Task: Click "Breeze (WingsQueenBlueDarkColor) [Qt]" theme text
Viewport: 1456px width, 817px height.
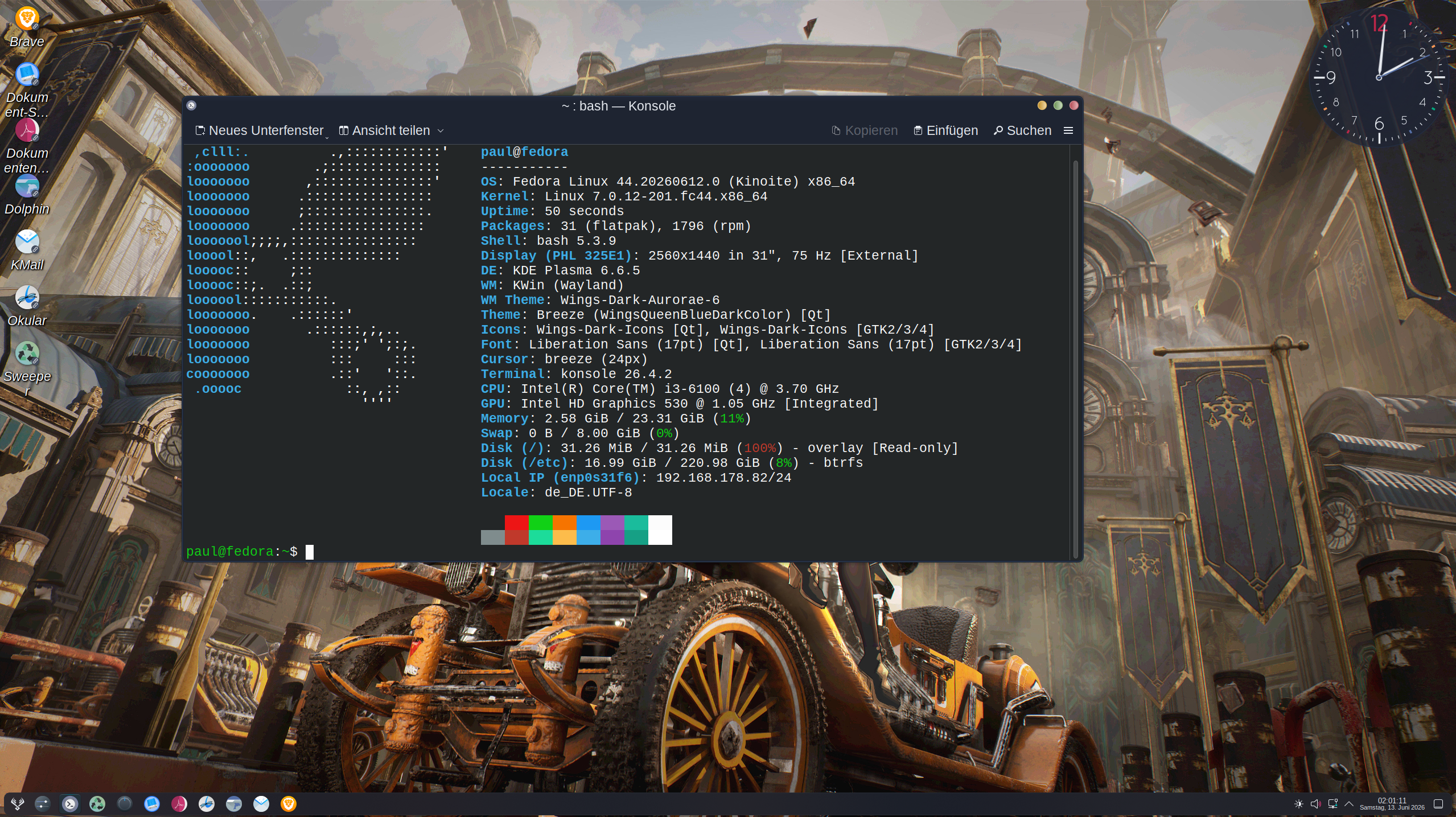Action: click(684, 315)
